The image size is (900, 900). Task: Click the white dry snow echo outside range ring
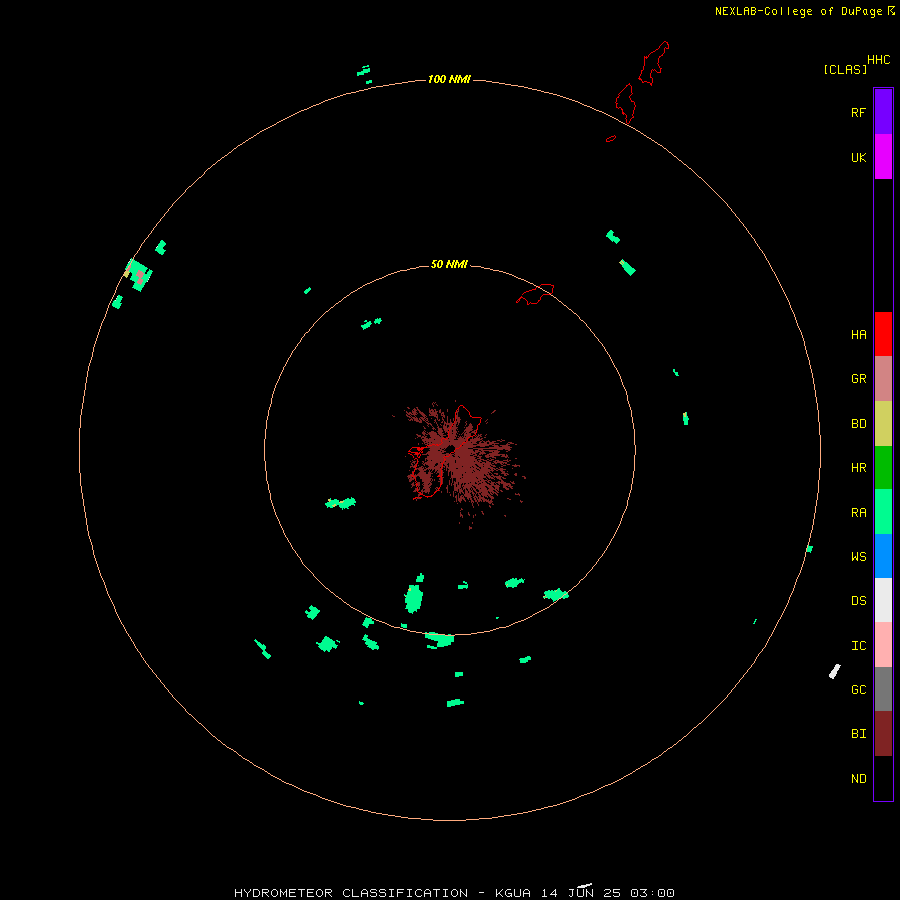pyautogui.click(x=835, y=671)
